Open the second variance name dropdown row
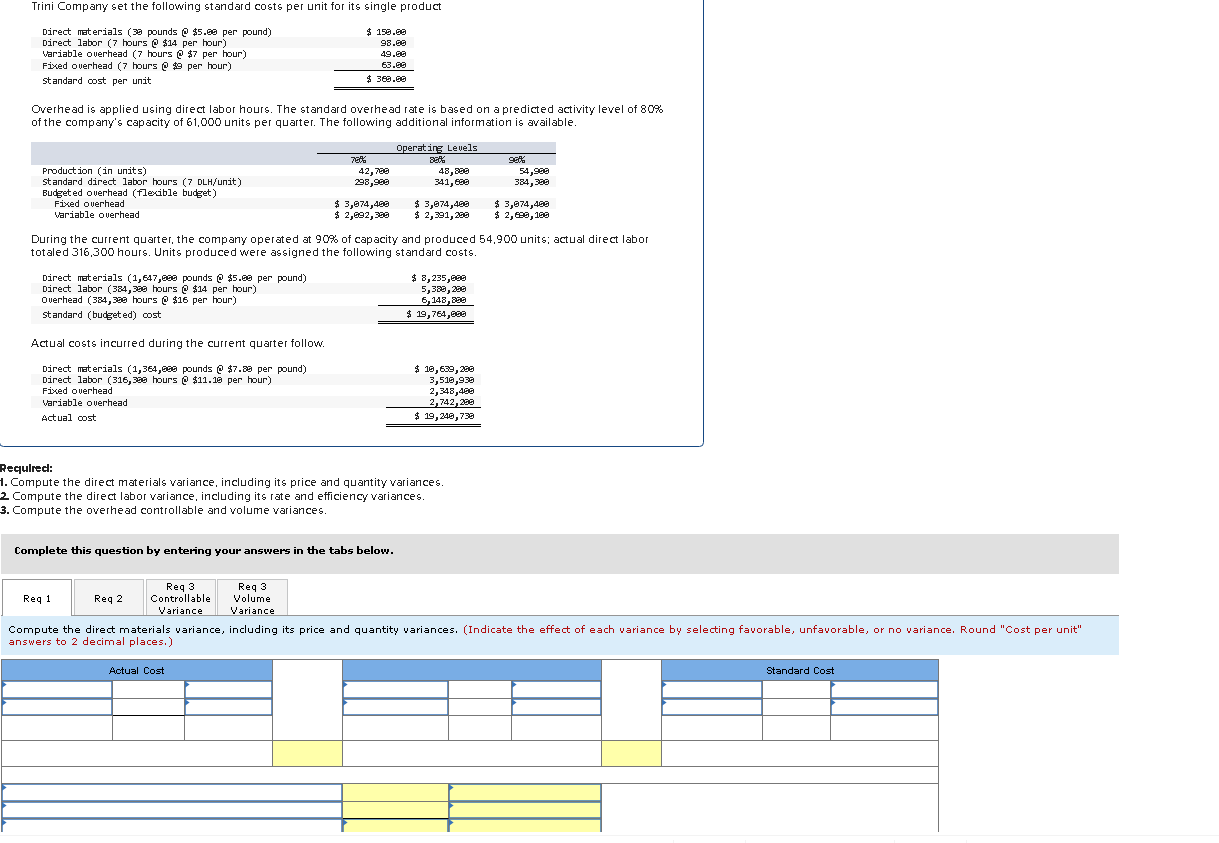Image resolution: width=1219 pixels, height=843 pixels. [x=172, y=810]
